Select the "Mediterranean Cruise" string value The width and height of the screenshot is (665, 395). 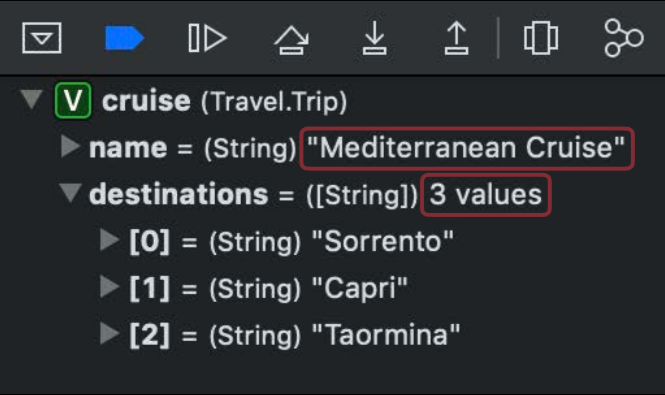[x=467, y=148]
